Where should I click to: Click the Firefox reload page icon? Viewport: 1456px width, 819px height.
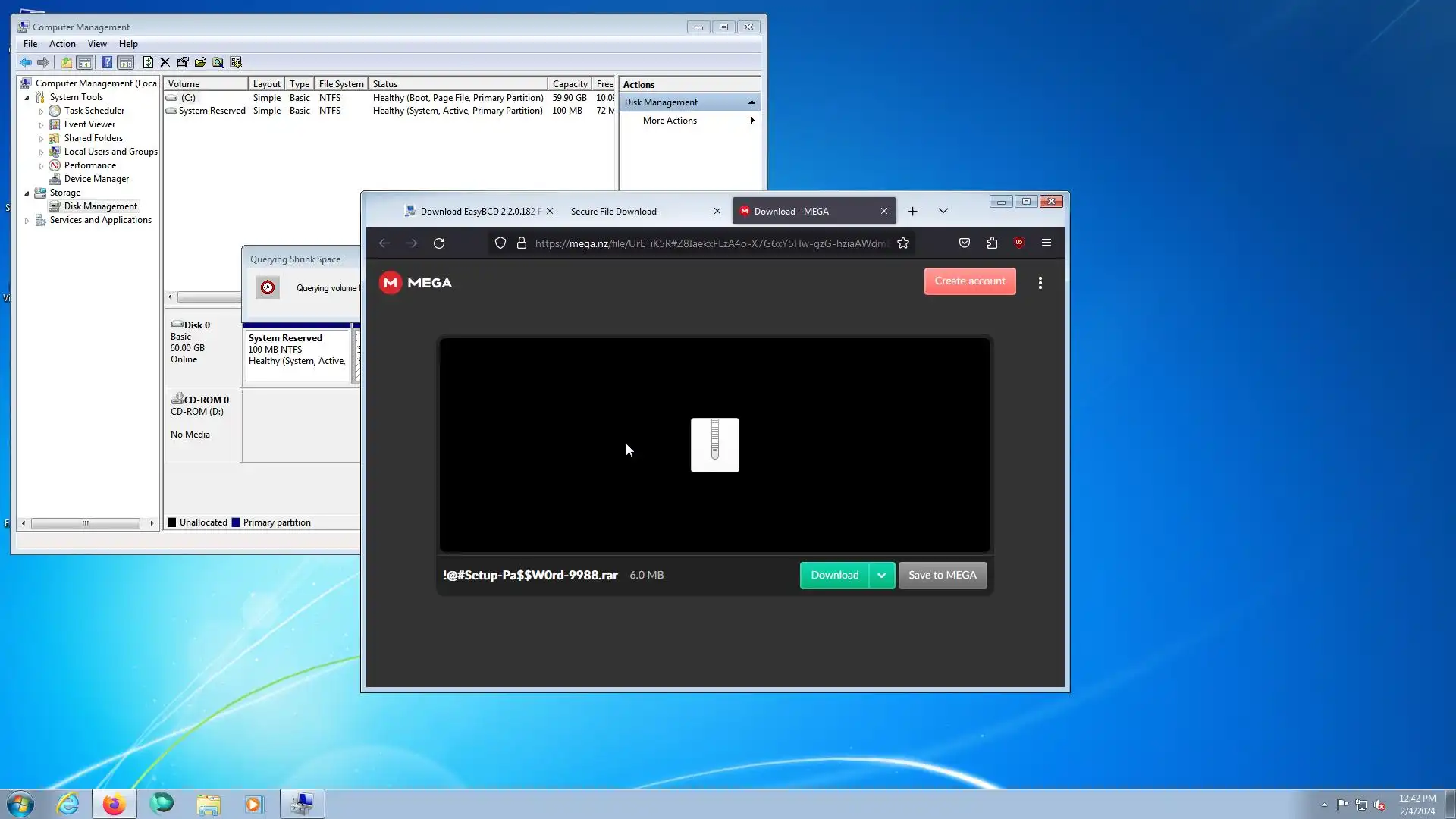[x=439, y=243]
